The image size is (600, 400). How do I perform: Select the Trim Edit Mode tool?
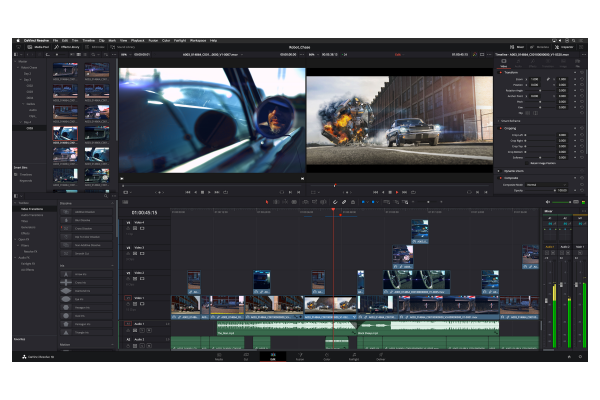[x=276, y=202]
